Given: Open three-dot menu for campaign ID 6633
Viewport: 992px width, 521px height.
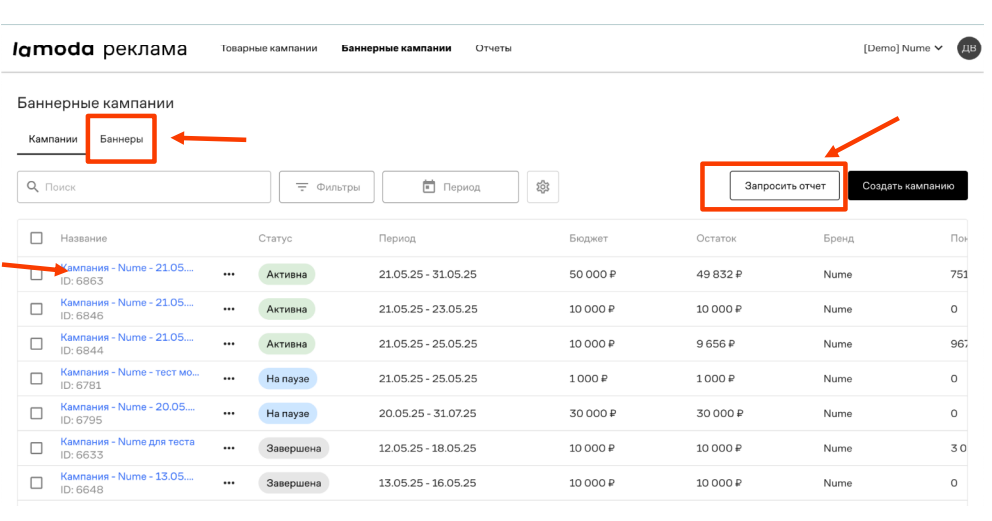Looking at the screenshot, I should click(x=229, y=448).
